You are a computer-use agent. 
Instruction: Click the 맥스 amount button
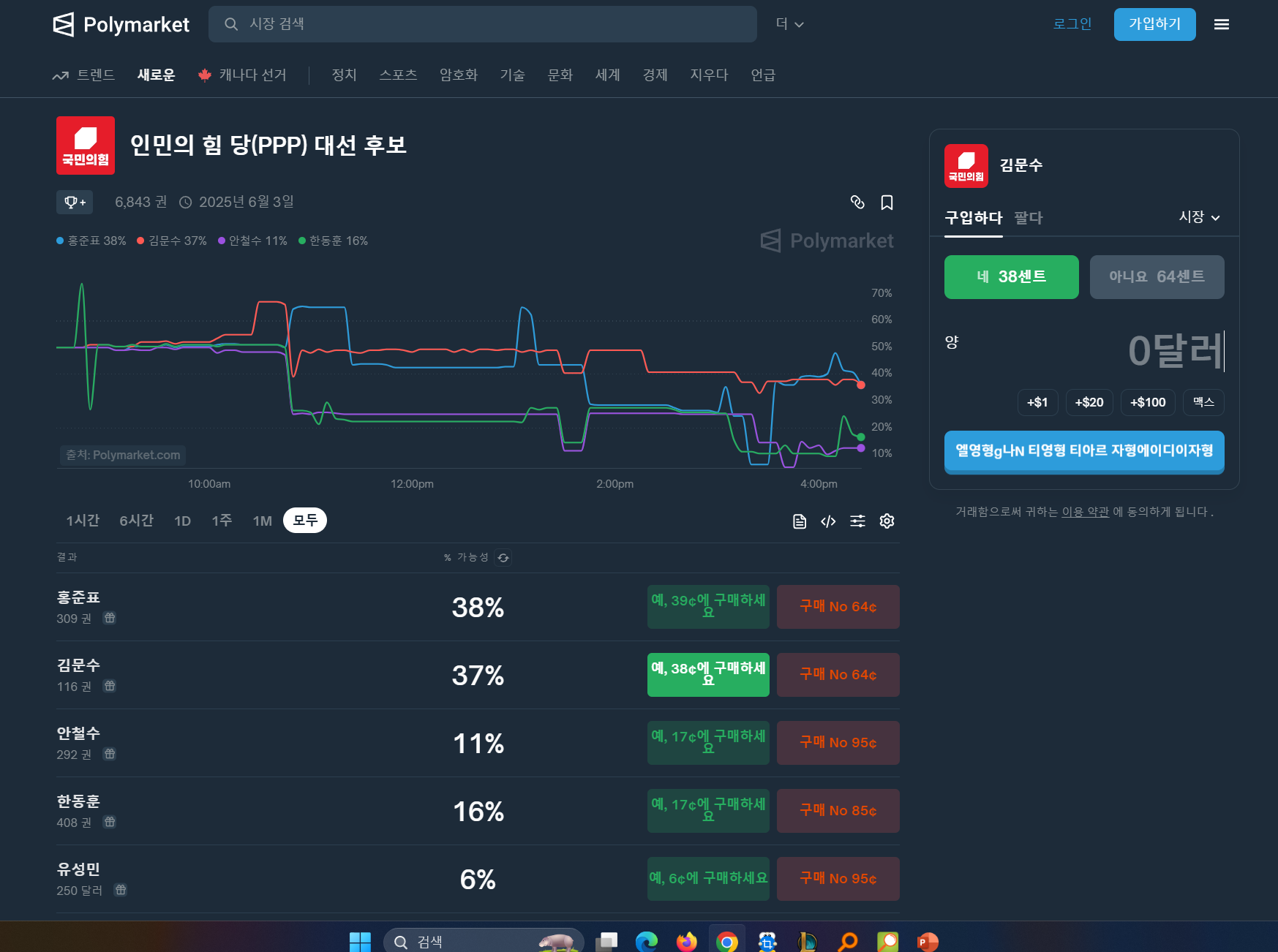pos(1203,402)
